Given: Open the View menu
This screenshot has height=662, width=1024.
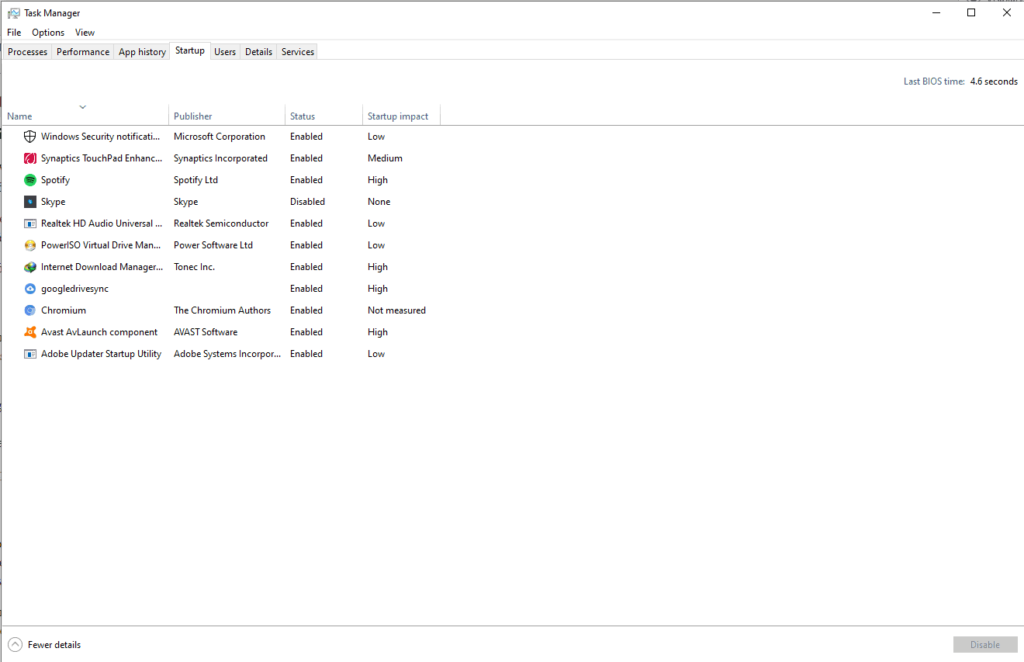Looking at the screenshot, I should pos(85,32).
